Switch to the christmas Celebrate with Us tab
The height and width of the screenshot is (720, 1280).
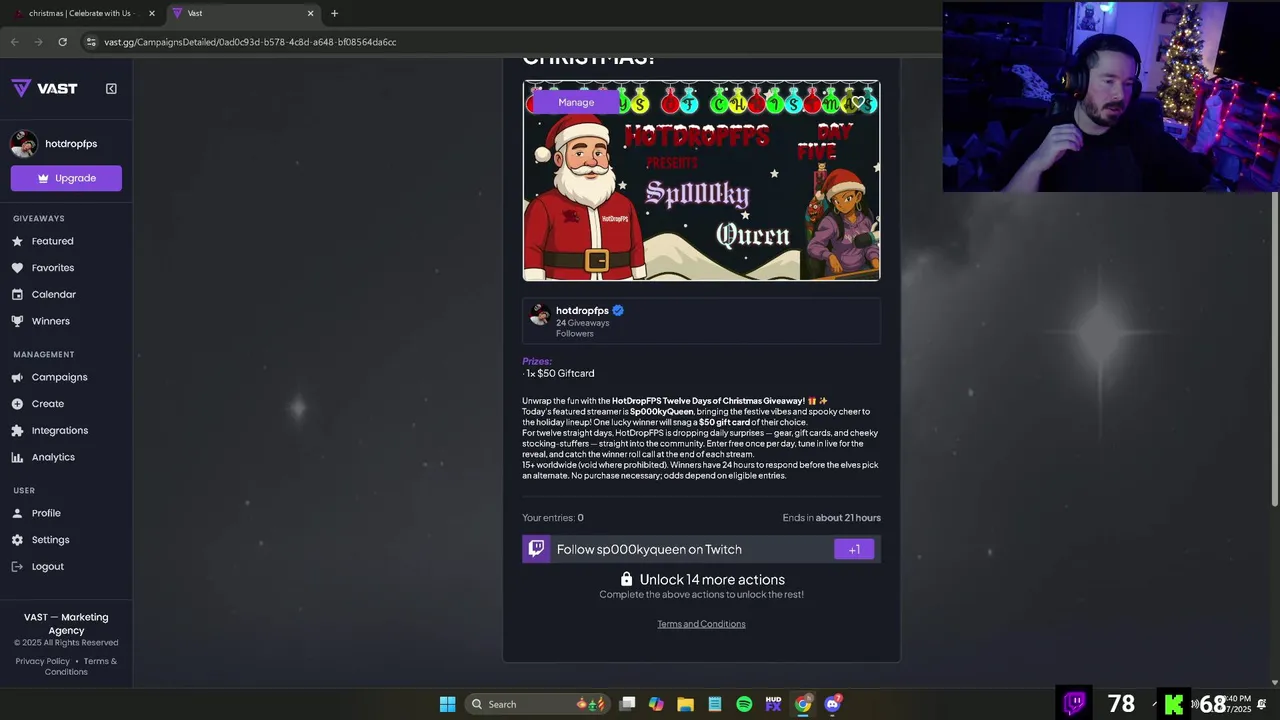click(80, 13)
